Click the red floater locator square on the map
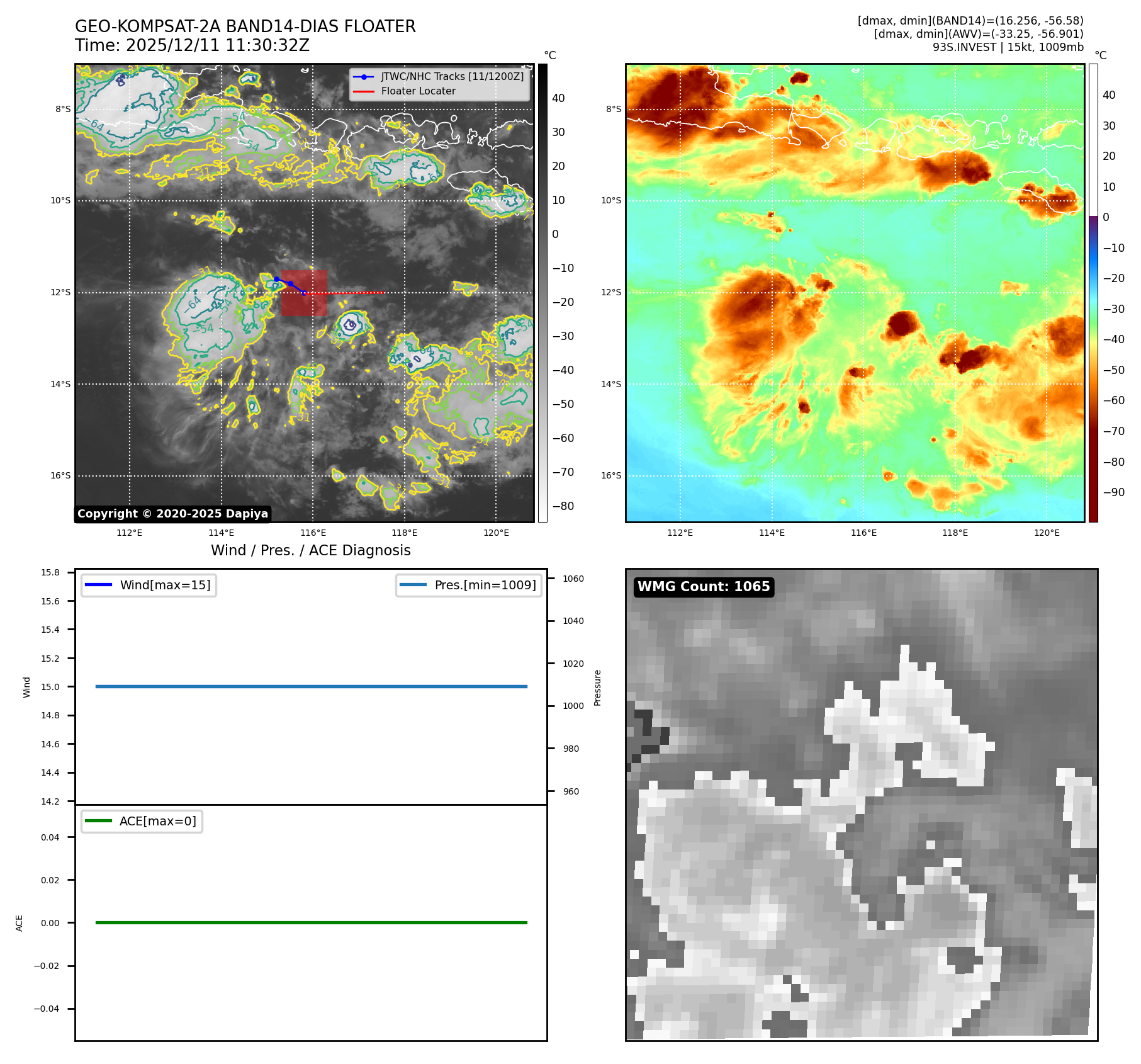Screen dimensions: 1141x1064 [304, 293]
